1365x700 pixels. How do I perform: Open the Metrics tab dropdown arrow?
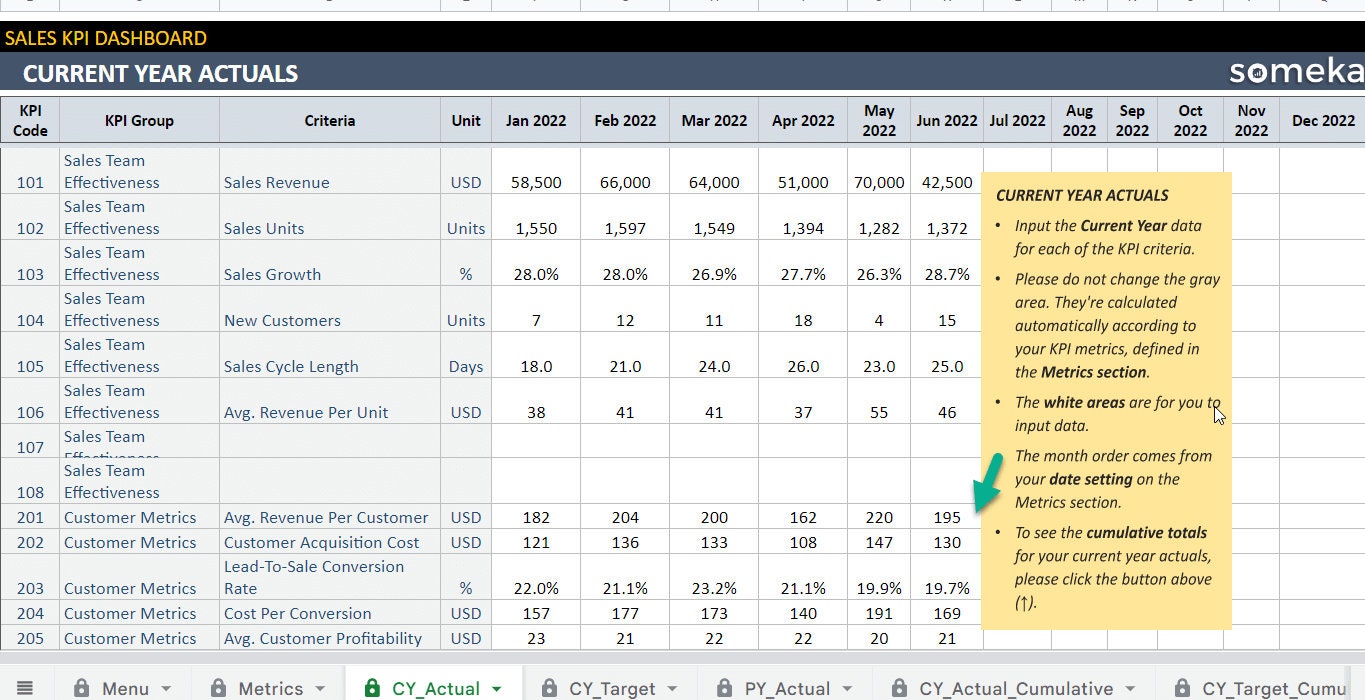coord(320,689)
